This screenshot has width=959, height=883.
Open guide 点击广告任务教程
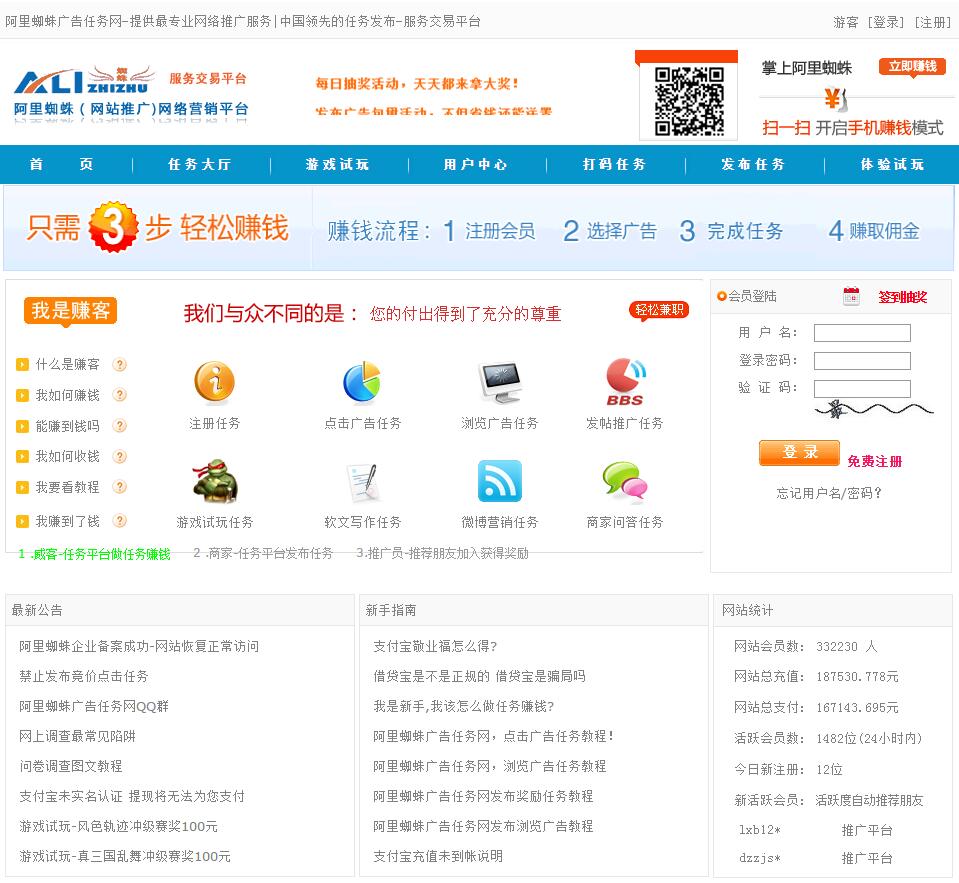(x=494, y=736)
